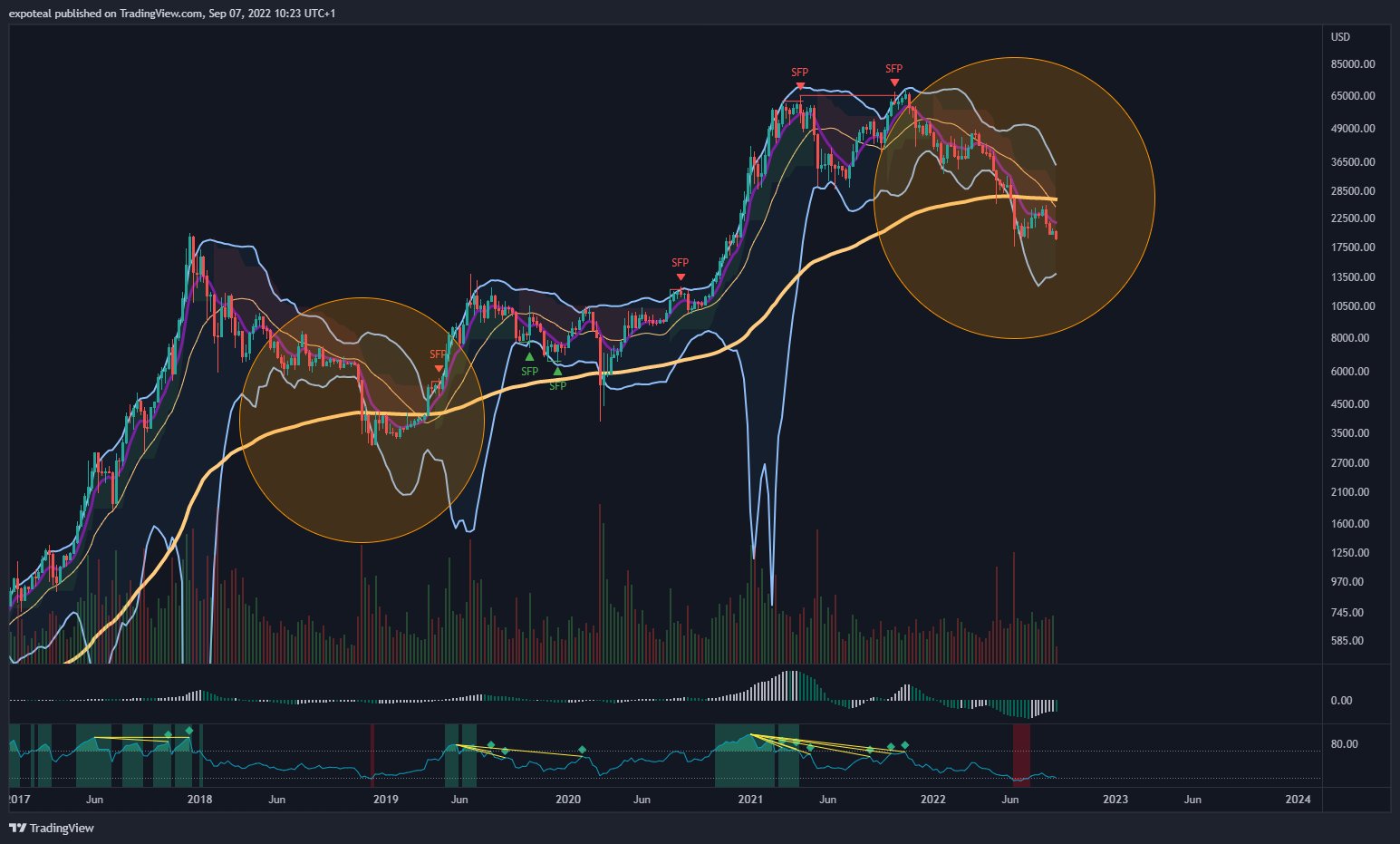Select the red SFP marker from the 2019 drop
1400x844 pixels.
point(439,369)
